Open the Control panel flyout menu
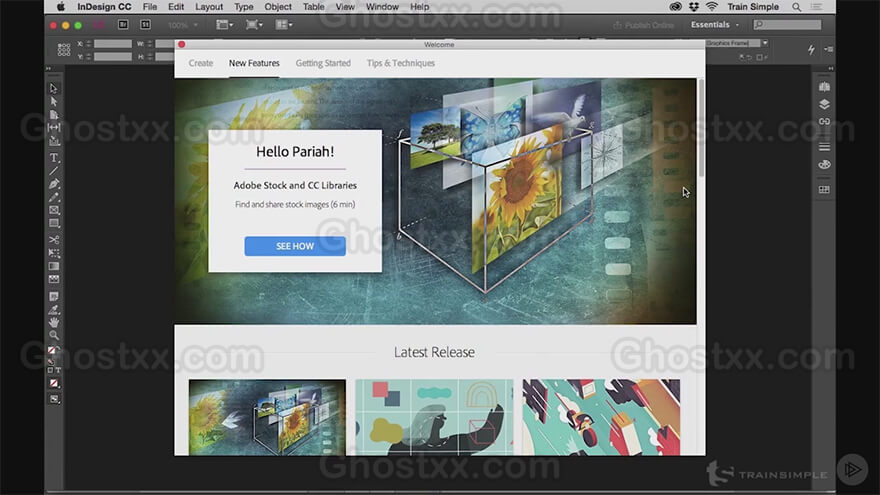 tap(828, 49)
